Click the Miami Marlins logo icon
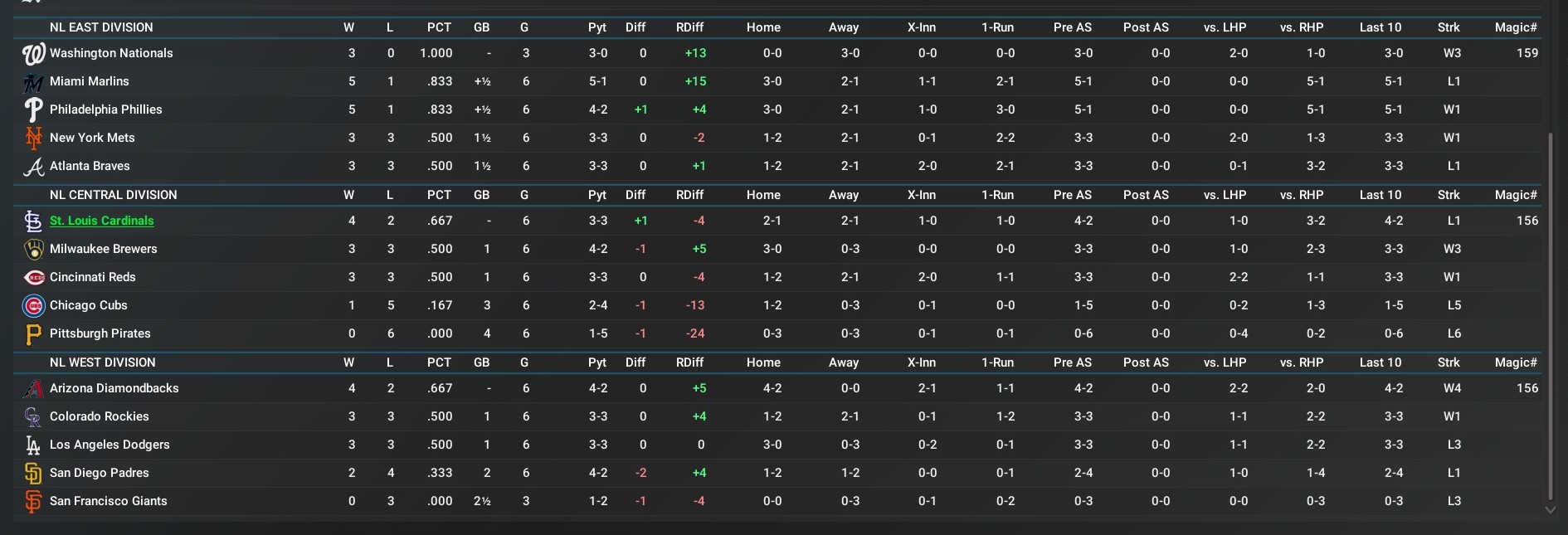The width and height of the screenshot is (1568, 535). [x=33, y=82]
